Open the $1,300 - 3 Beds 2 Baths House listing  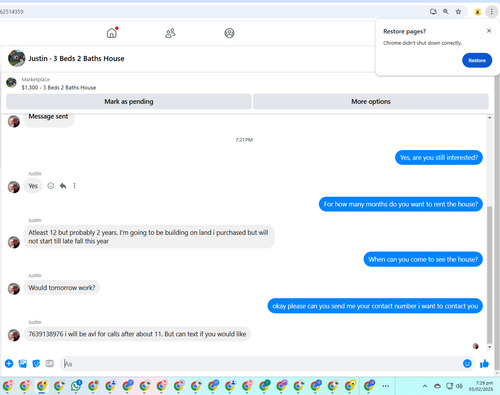pos(59,88)
